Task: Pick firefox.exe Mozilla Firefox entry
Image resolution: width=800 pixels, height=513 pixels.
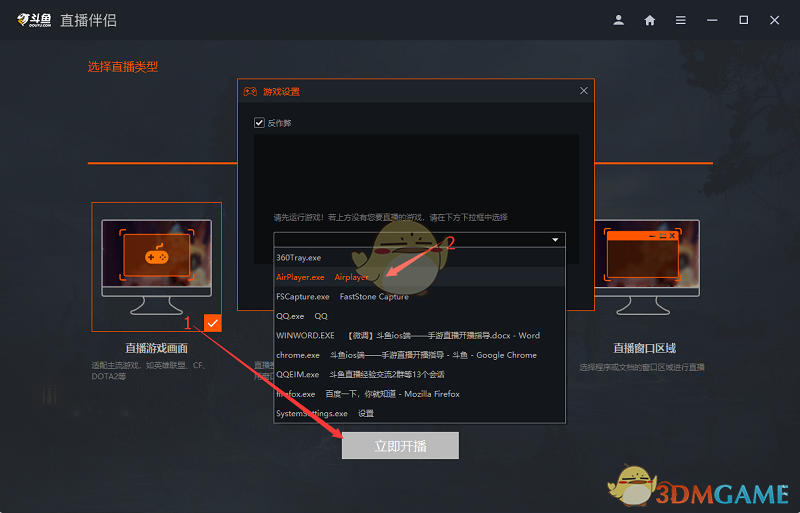Action: tap(419, 394)
